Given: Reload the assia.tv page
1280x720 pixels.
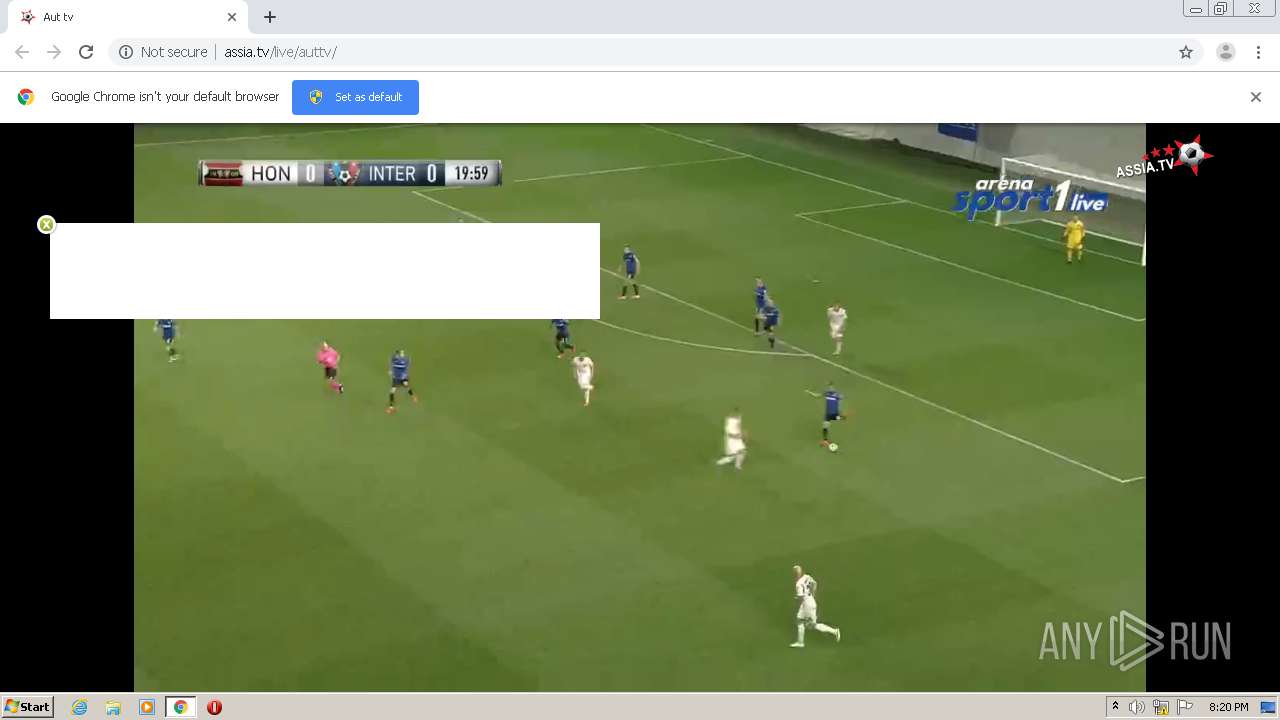Looking at the screenshot, I should (x=86, y=52).
